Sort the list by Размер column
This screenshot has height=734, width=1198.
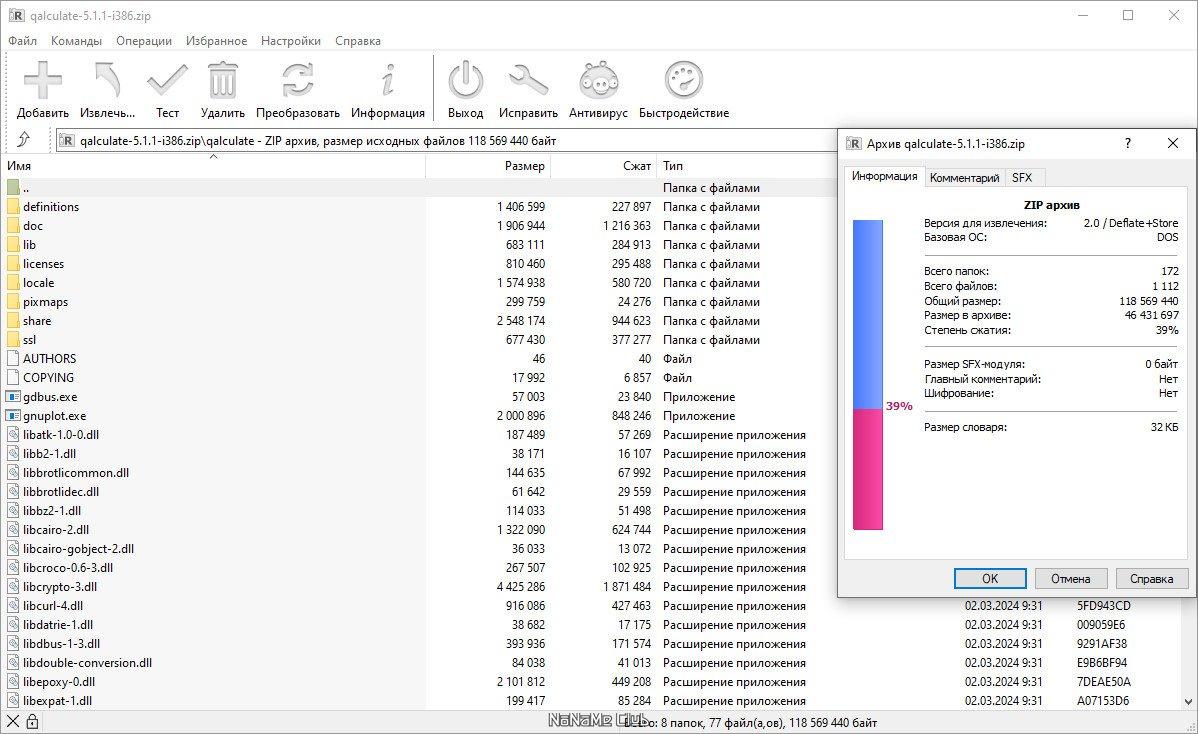tap(489, 166)
